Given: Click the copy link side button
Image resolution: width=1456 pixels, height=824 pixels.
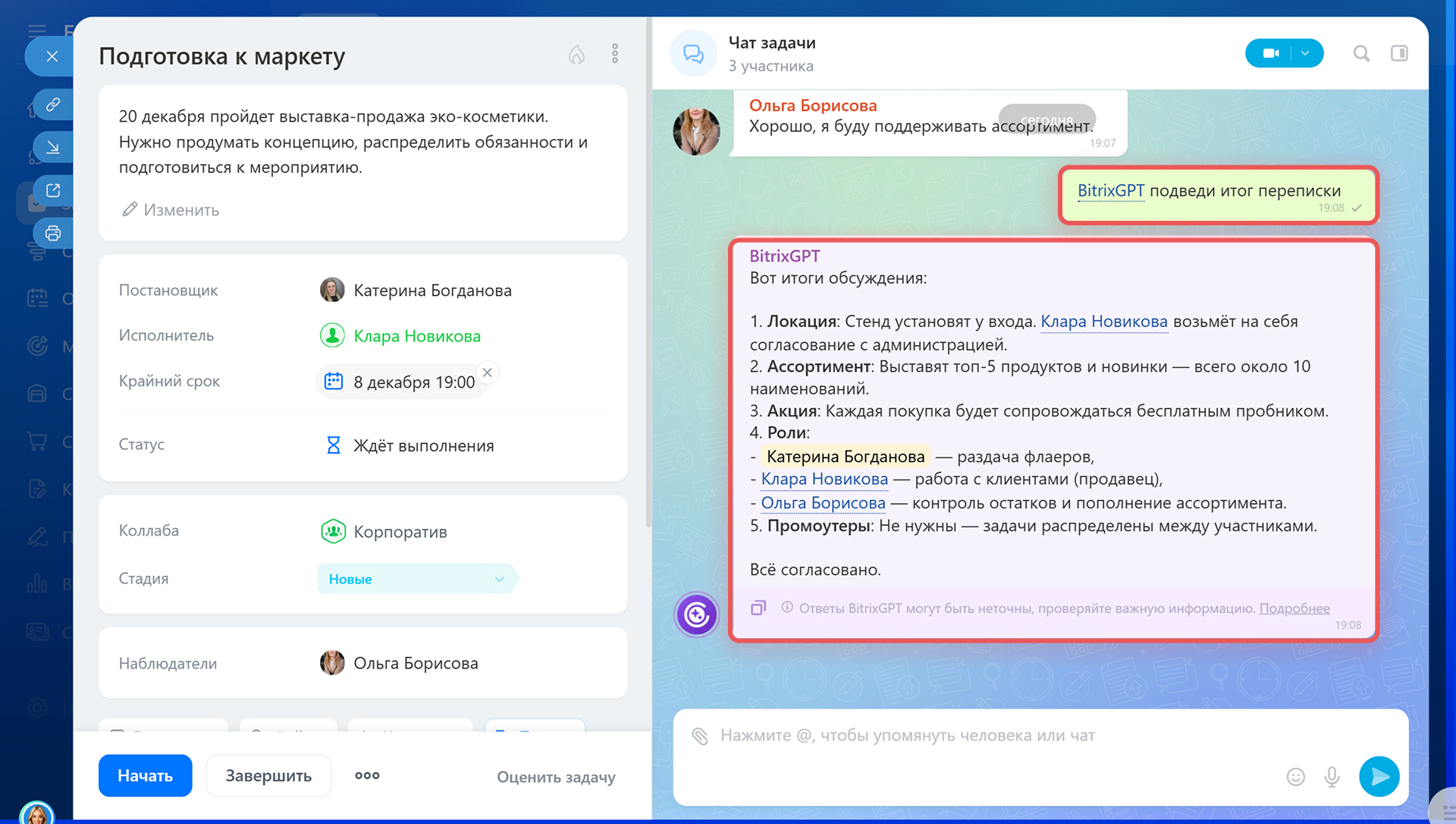Looking at the screenshot, I should coord(53,105).
